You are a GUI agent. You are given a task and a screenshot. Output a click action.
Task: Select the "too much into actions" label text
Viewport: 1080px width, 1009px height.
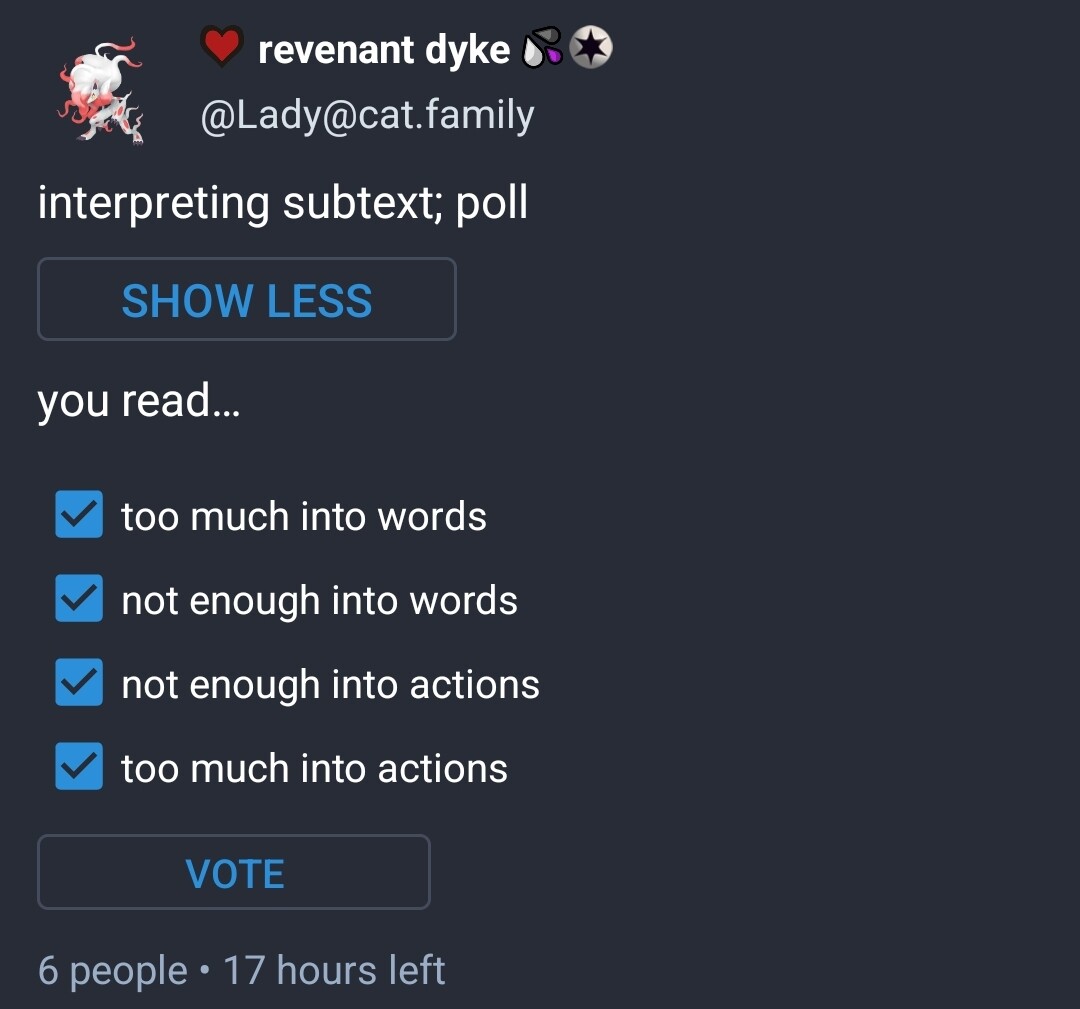[x=314, y=768]
